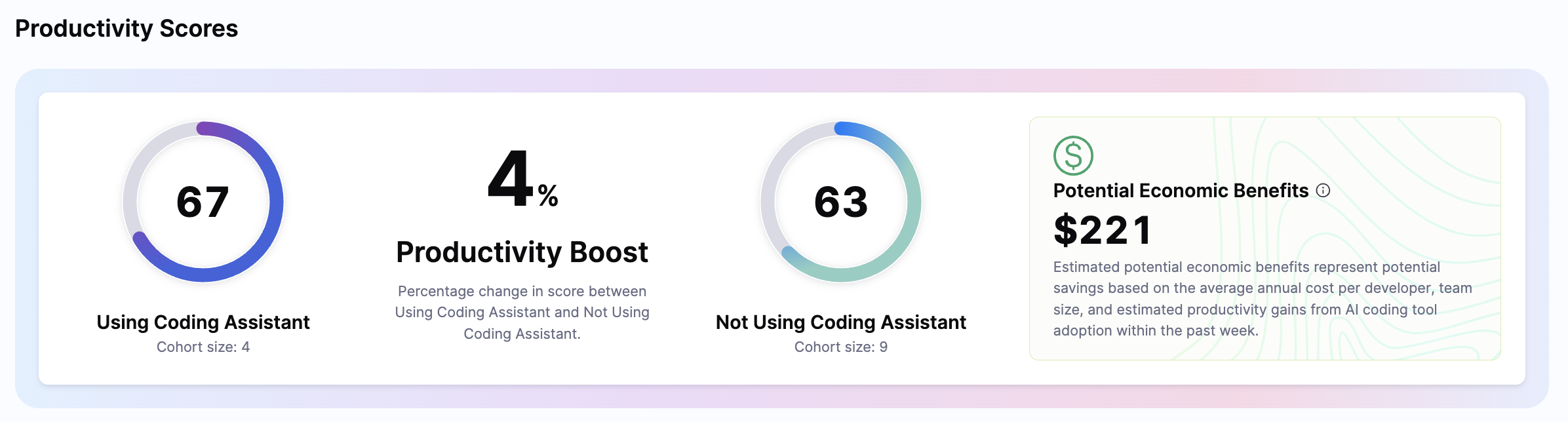
Task: Click the percent symbol next to the 4
Action: (x=548, y=196)
